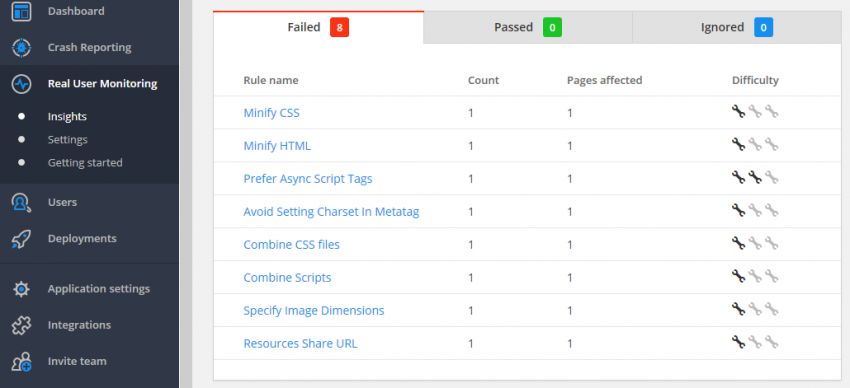
Task: Click the Users sidebar icon
Action: pyautogui.click(x=21, y=202)
